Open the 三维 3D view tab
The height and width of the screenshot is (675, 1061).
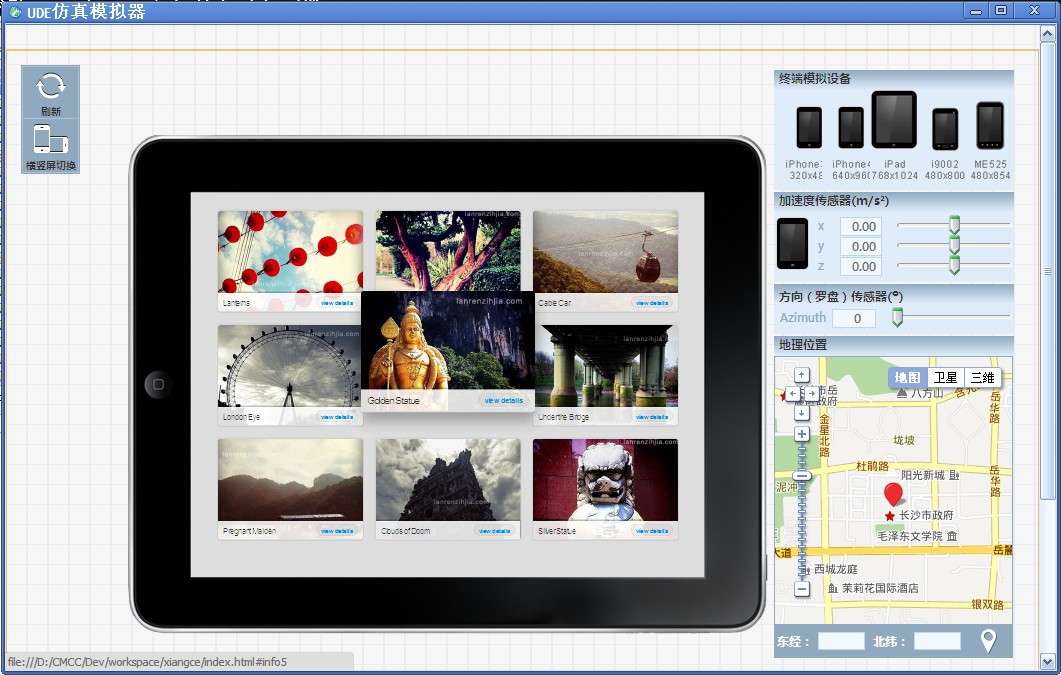click(983, 377)
